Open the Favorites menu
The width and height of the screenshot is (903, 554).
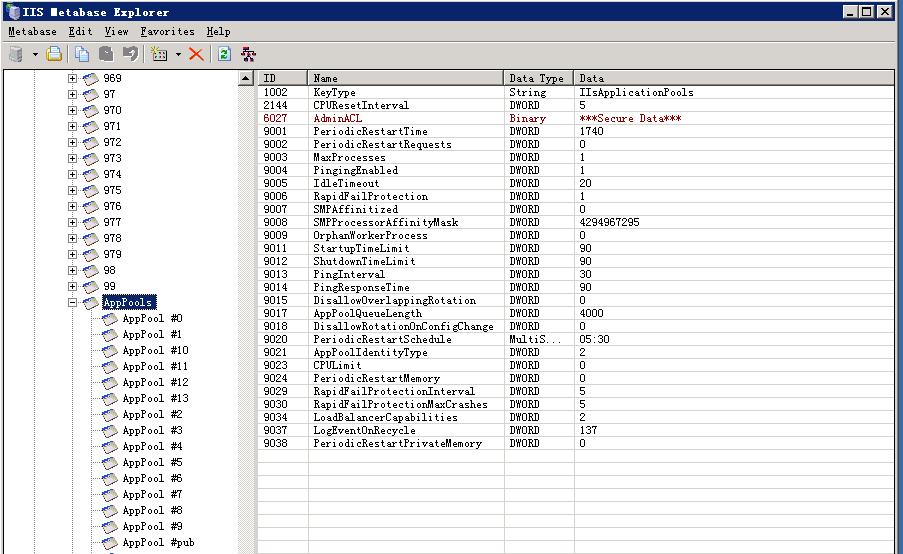[x=167, y=32]
